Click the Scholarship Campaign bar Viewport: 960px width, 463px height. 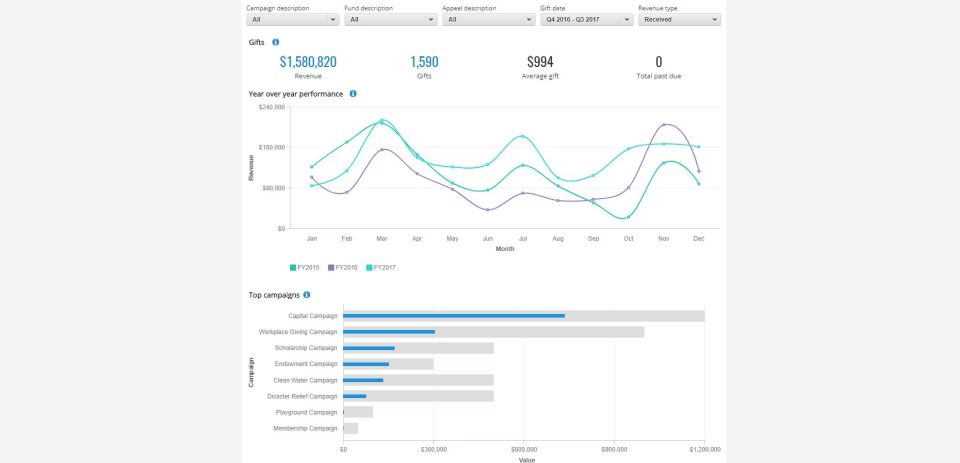(369, 348)
